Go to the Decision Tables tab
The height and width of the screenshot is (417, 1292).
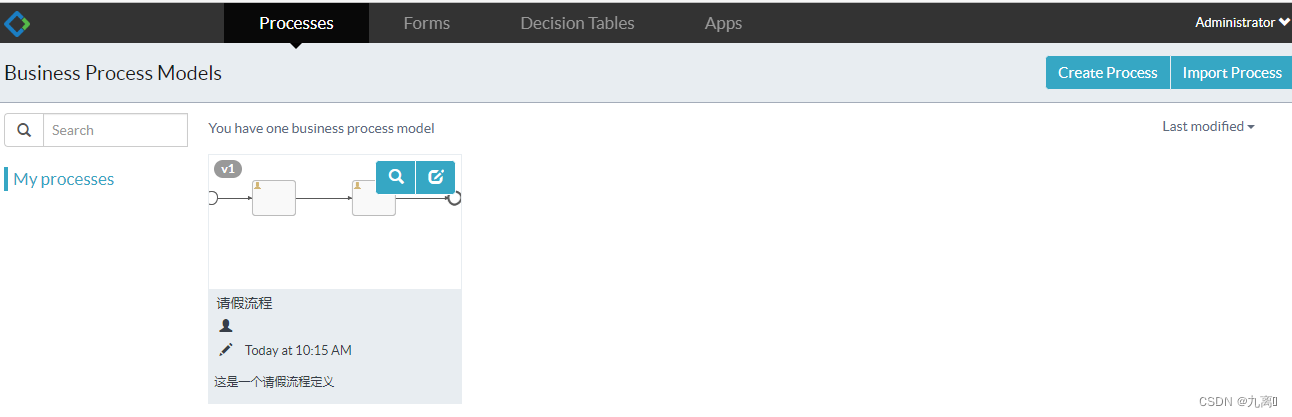click(577, 23)
